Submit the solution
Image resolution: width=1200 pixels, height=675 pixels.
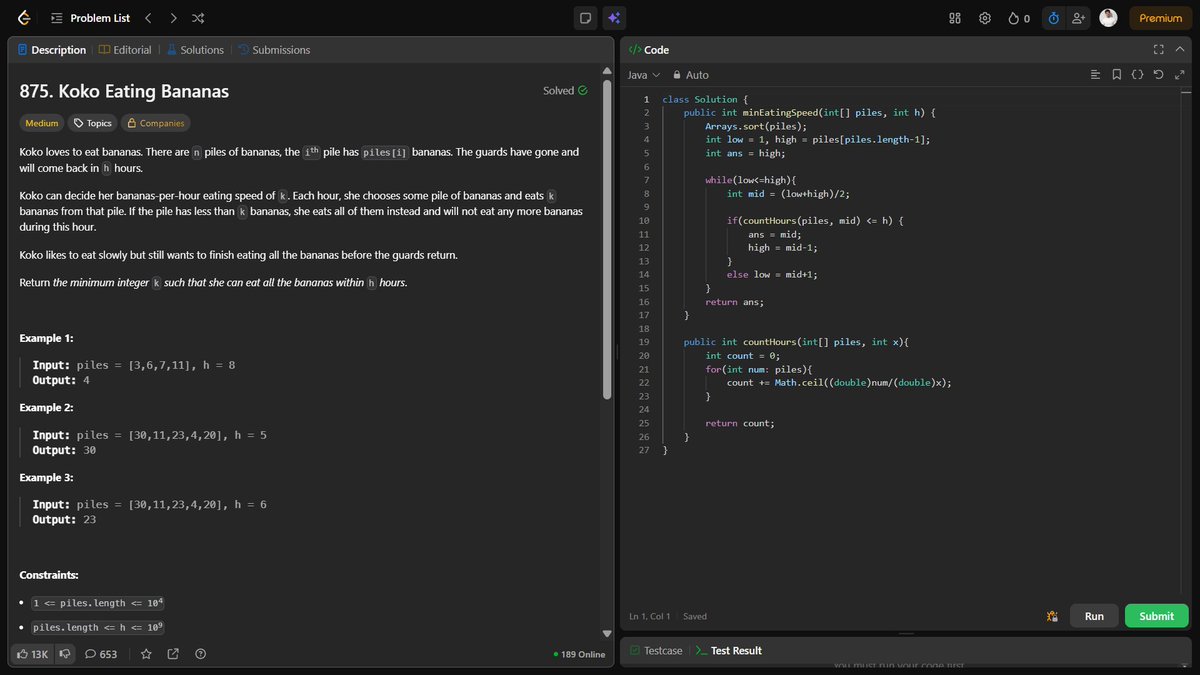(1156, 615)
